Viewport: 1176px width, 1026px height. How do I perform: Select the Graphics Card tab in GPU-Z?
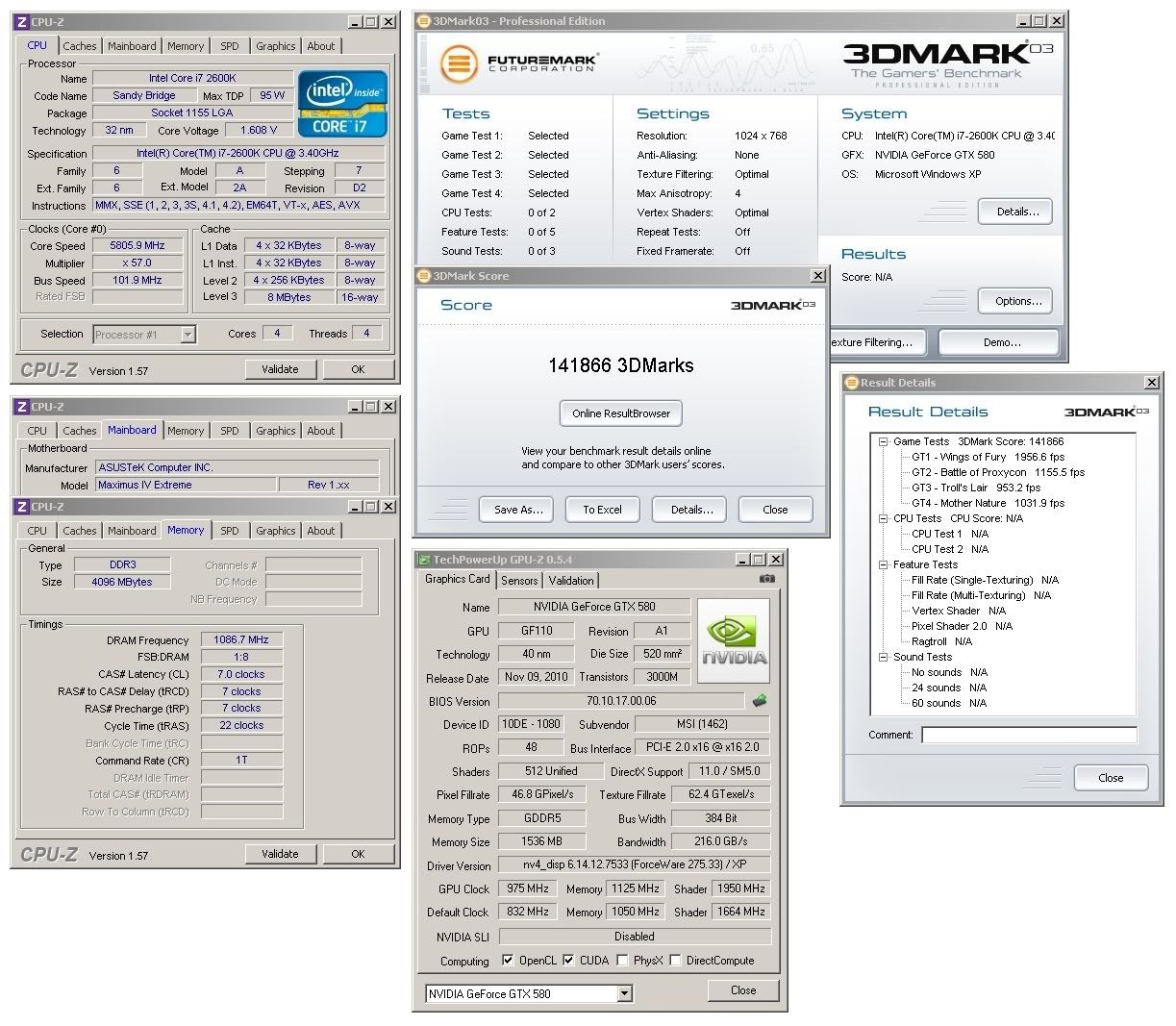pyautogui.click(x=458, y=579)
